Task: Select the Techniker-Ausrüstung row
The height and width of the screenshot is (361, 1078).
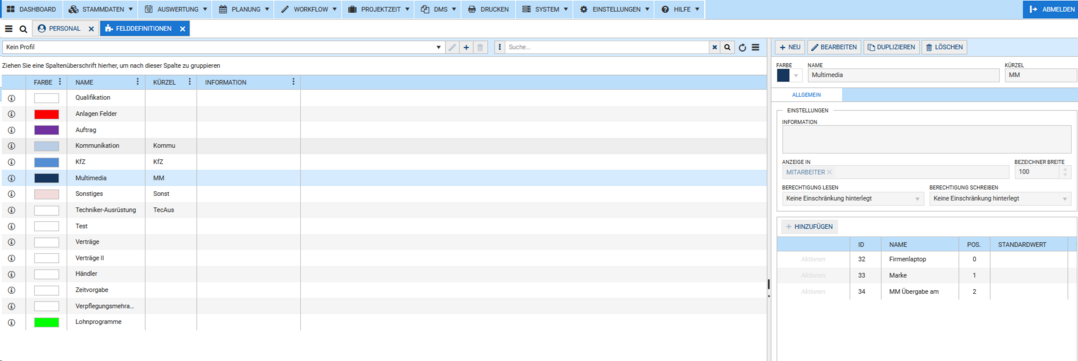Action: 384,210
